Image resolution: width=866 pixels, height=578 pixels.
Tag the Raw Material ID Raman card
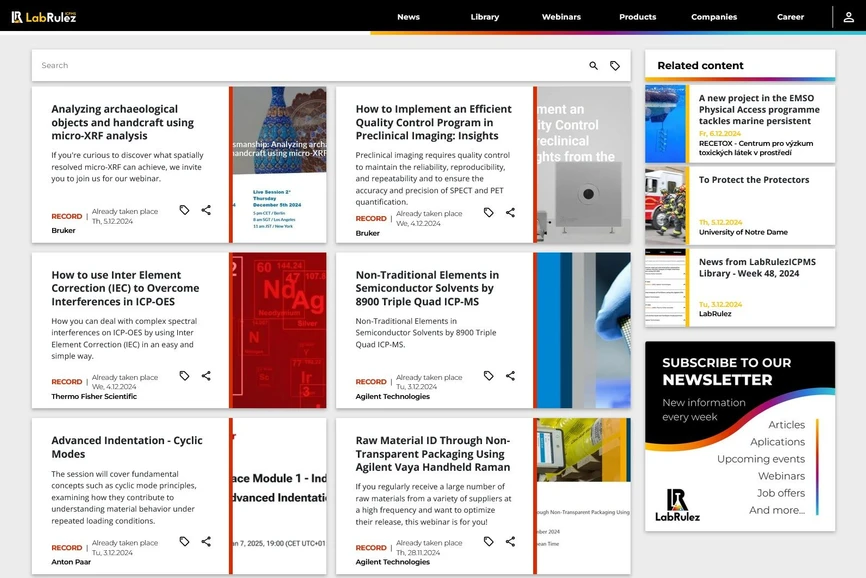coord(489,542)
